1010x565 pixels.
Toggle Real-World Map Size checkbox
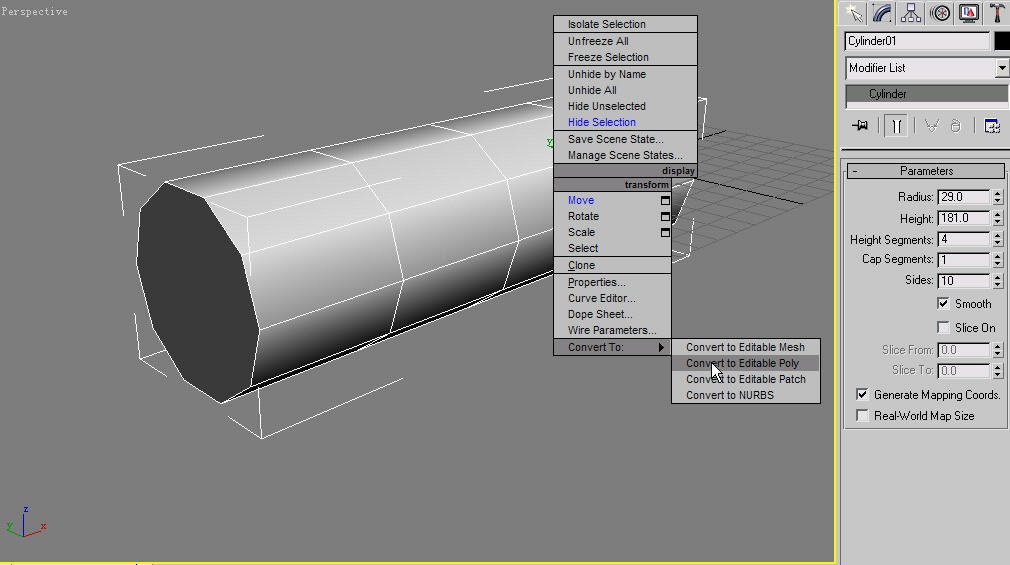pos(862,415)
